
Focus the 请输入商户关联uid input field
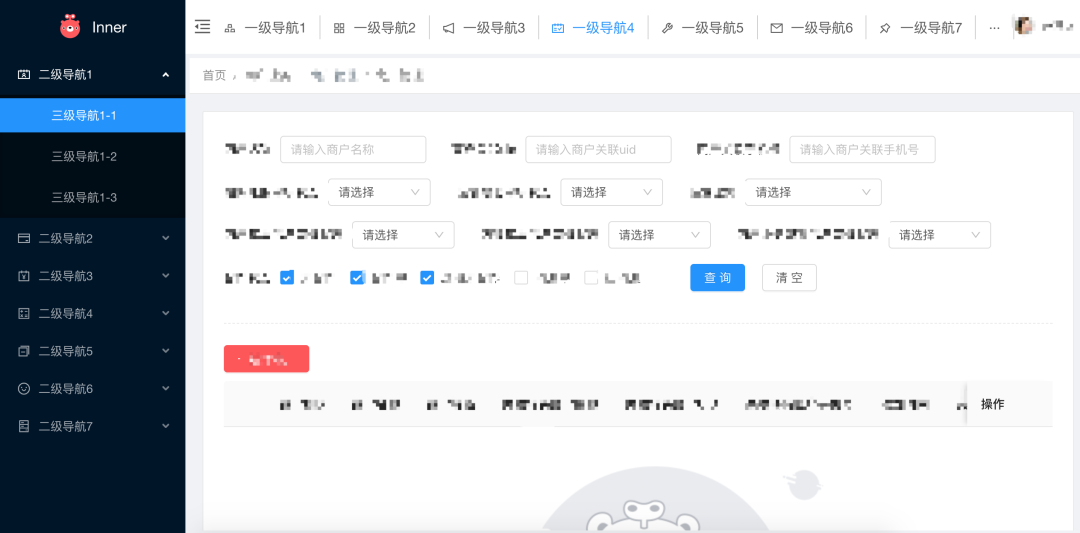(599, 149)
